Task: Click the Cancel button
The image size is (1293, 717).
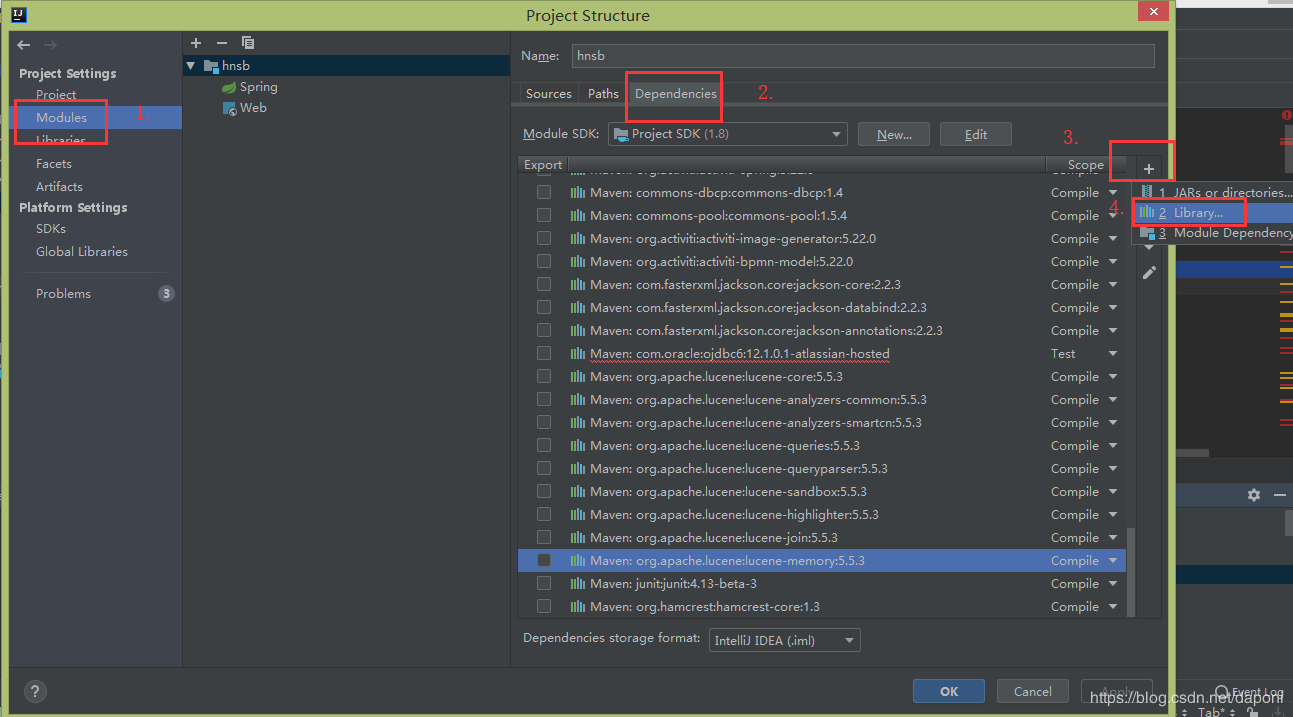Action: 1033,691
